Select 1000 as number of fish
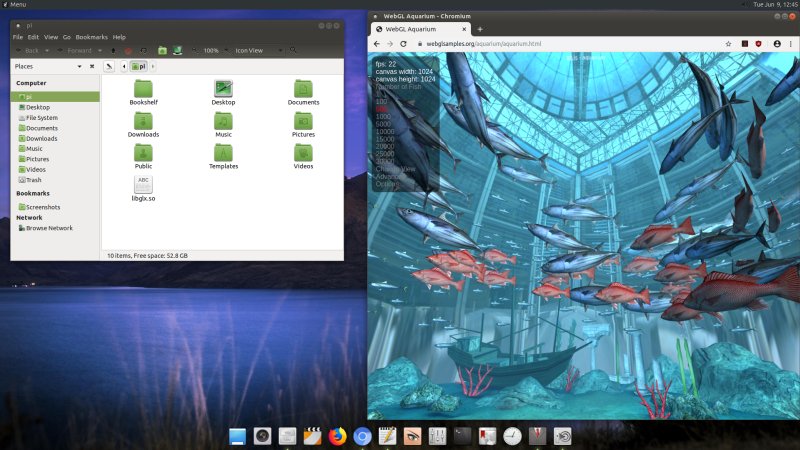This screenshot has height=450, width=800. pyautogui.click(x=383, y=117)
